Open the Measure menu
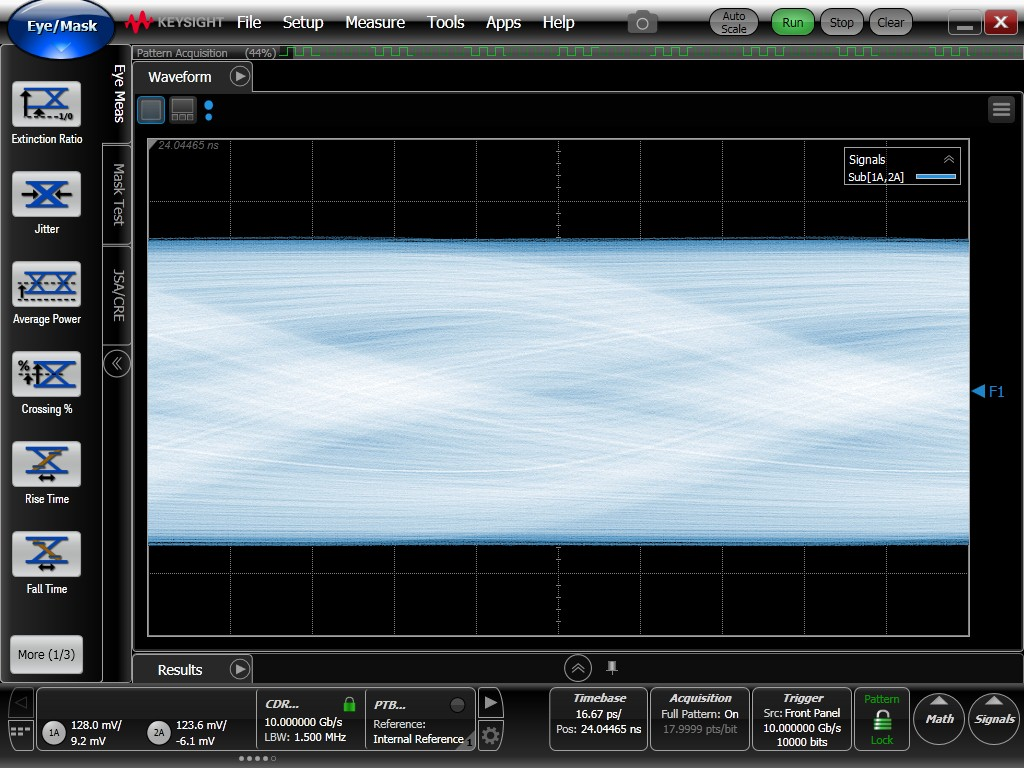The width and height of the screenshot is (1024, 768). (x=375, y=22)
